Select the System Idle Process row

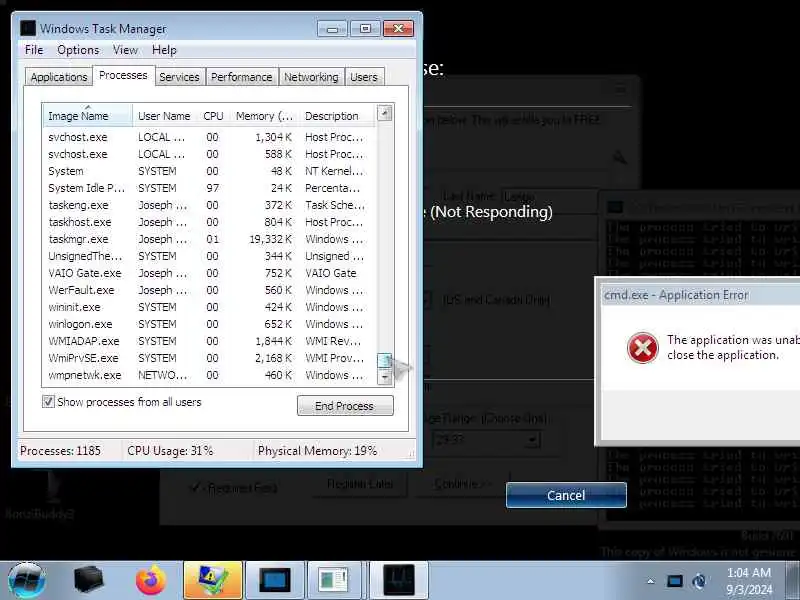click(209, 188)
